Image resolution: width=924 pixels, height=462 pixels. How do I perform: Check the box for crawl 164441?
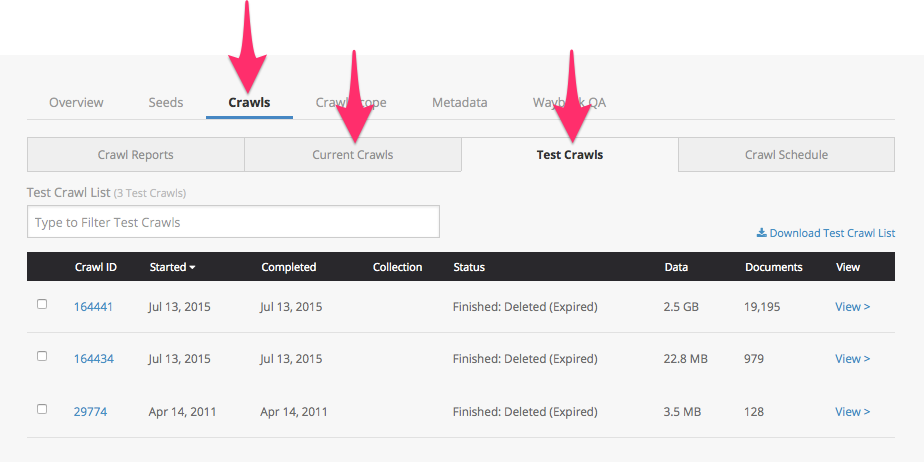click(42, 304)
